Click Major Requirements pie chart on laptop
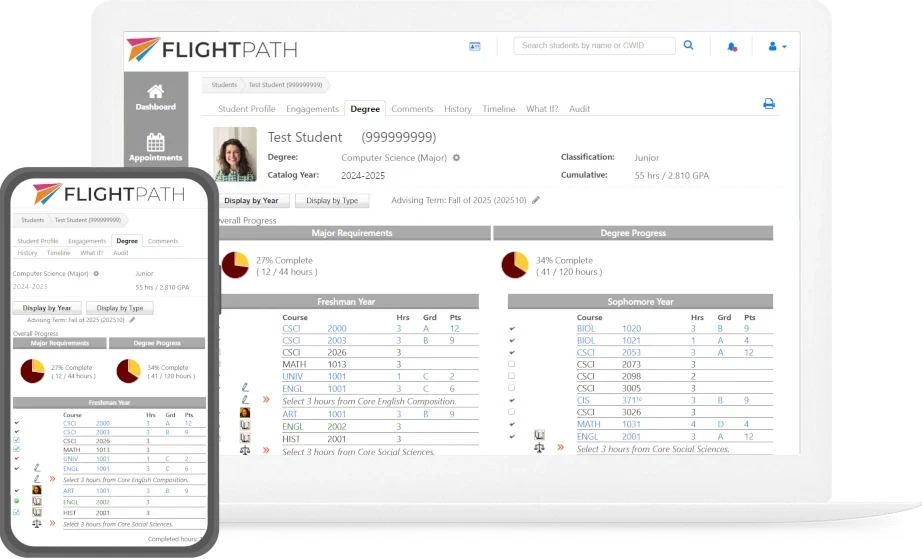Screen dimensions: 922x559 [x=235, y=265]
